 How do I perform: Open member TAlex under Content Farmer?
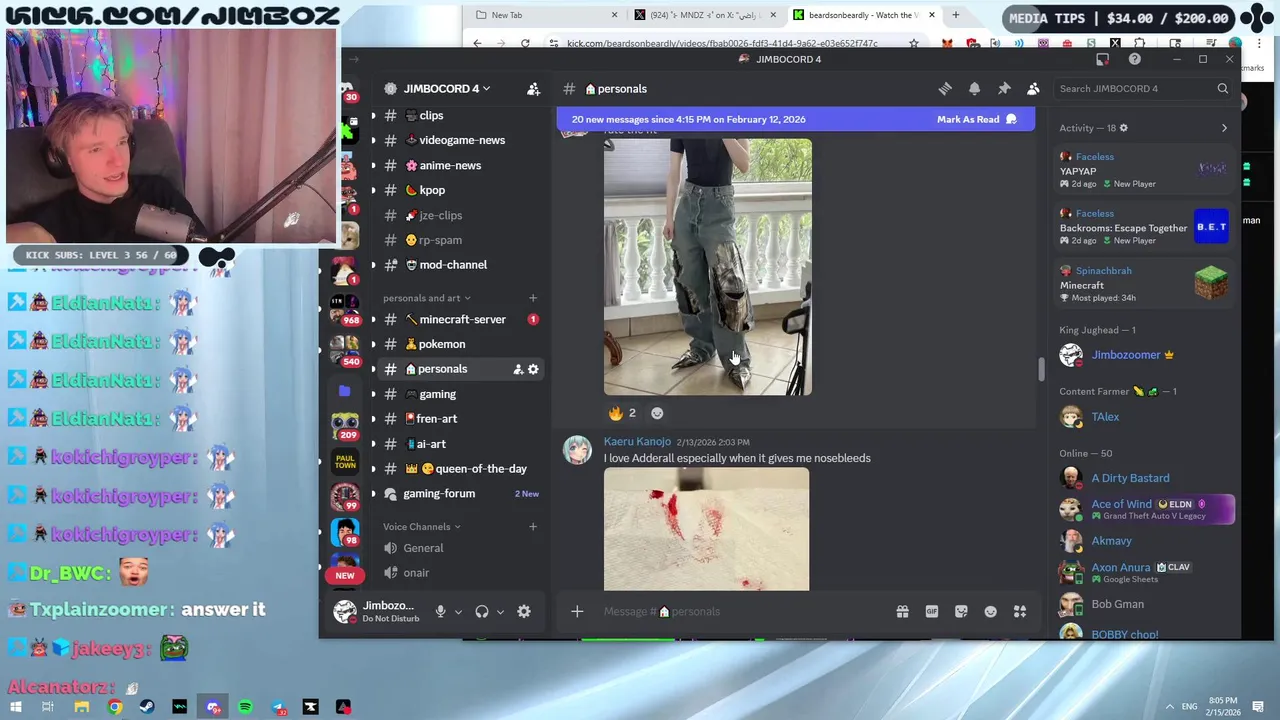coord(1105,417)
